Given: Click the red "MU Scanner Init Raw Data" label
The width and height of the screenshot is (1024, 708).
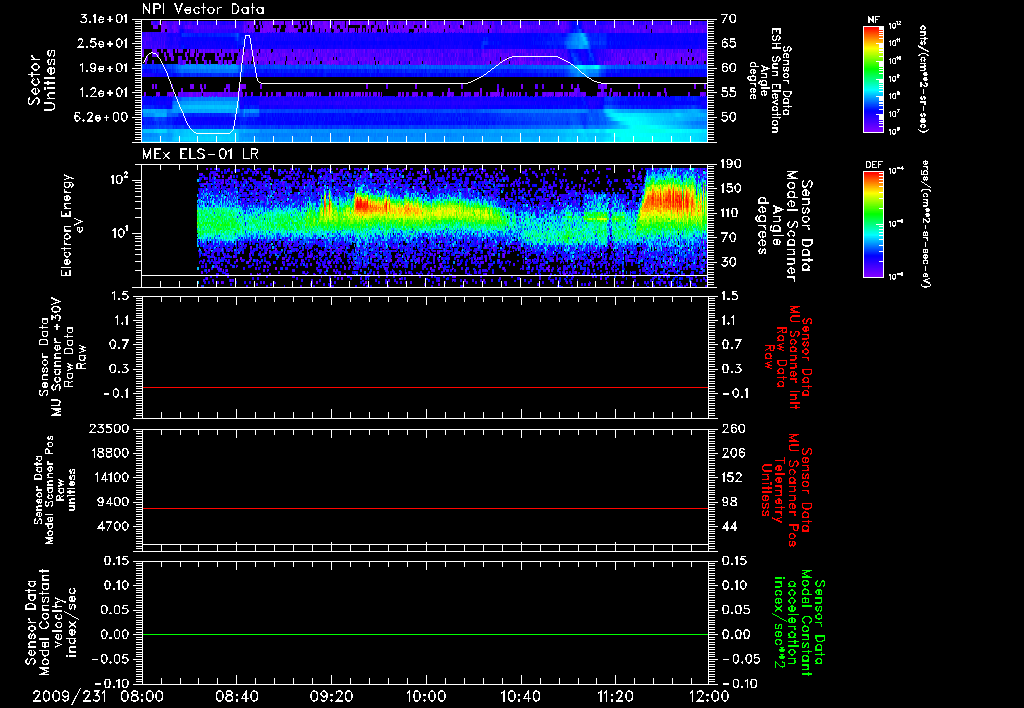Looking at the screenshot, I should (x=790, y=357).
